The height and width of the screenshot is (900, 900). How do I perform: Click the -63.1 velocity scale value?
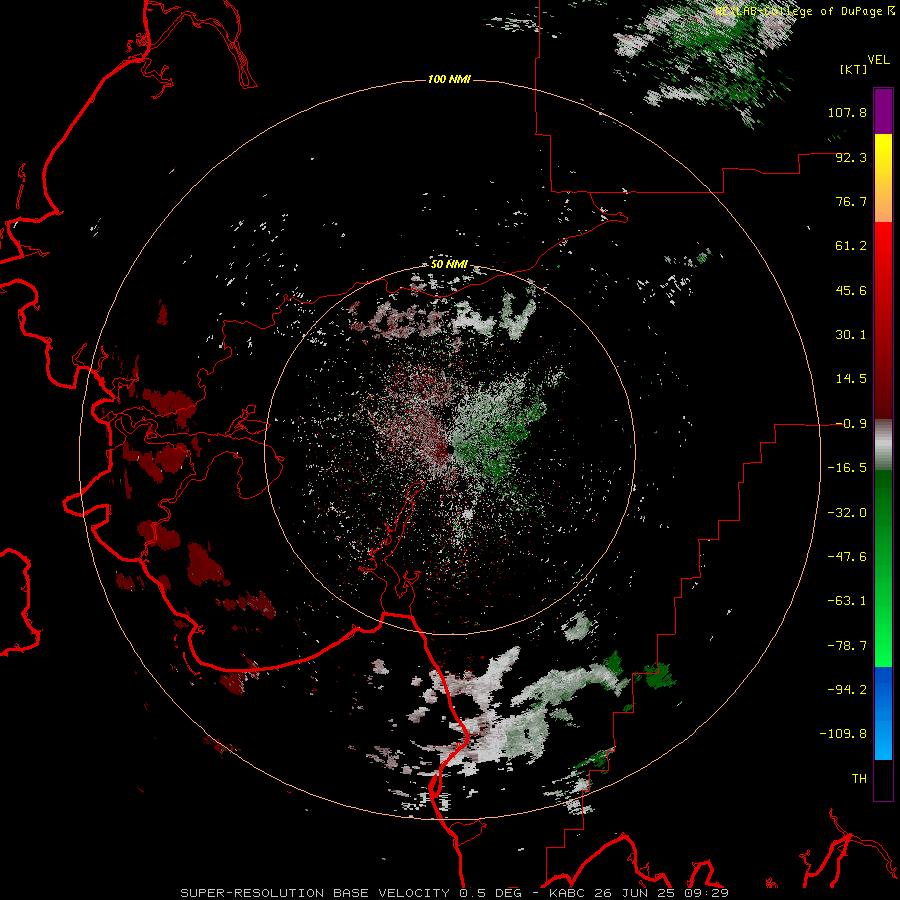pyautogui.click(x=847, y=601)
